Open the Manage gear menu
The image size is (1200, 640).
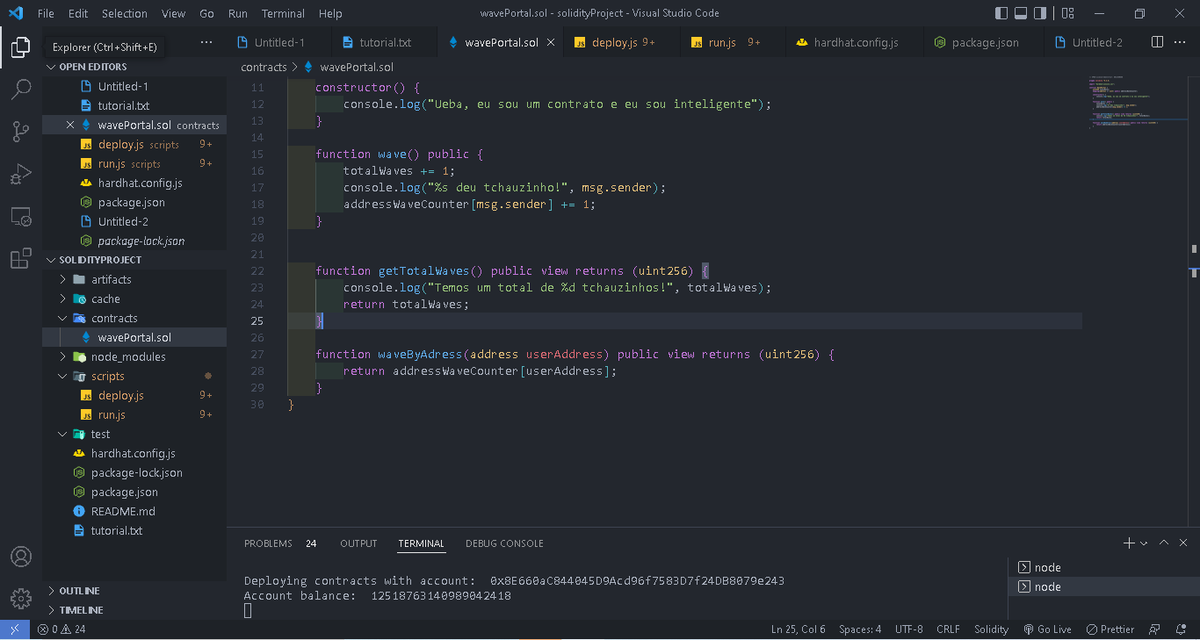click(21, 598)
